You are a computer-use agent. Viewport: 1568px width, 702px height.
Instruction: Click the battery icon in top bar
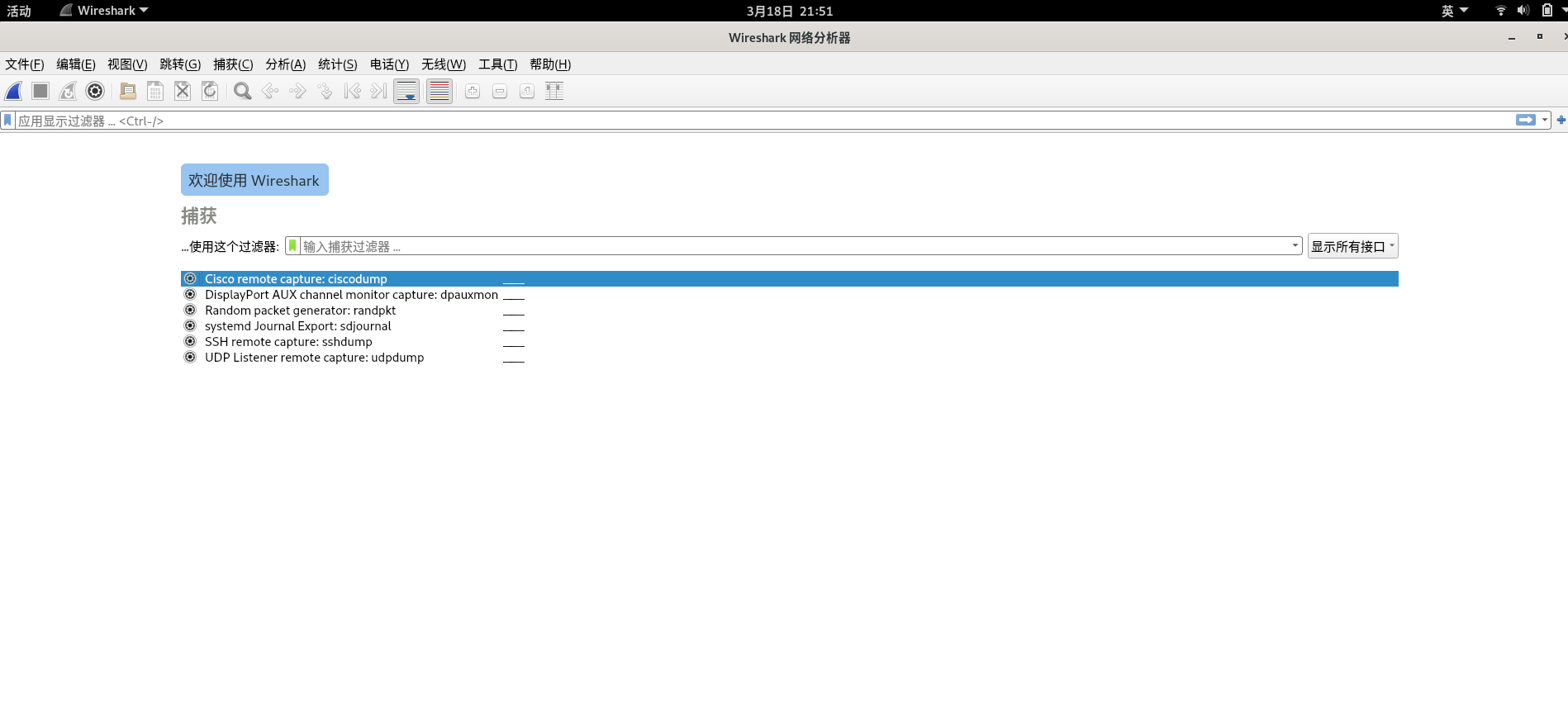click(x=1547, y=11)
